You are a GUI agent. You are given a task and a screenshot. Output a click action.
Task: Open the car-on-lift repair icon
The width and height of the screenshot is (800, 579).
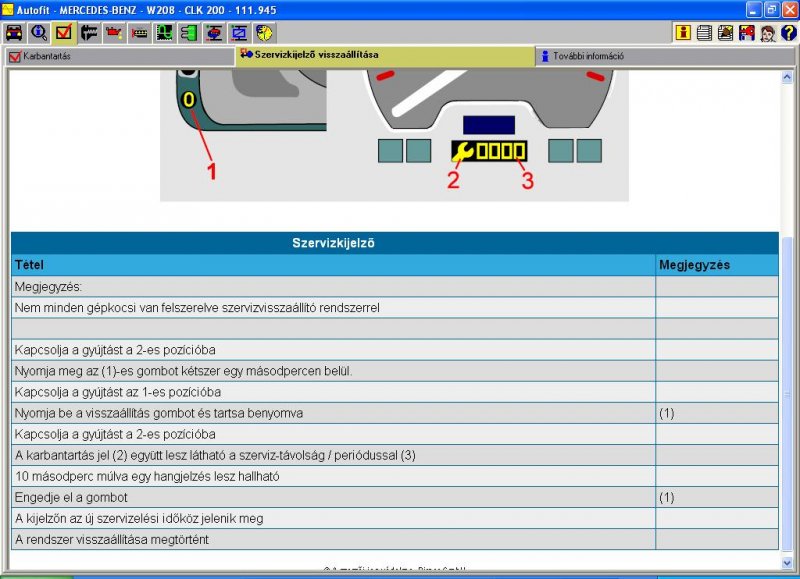tap(214, 33)
